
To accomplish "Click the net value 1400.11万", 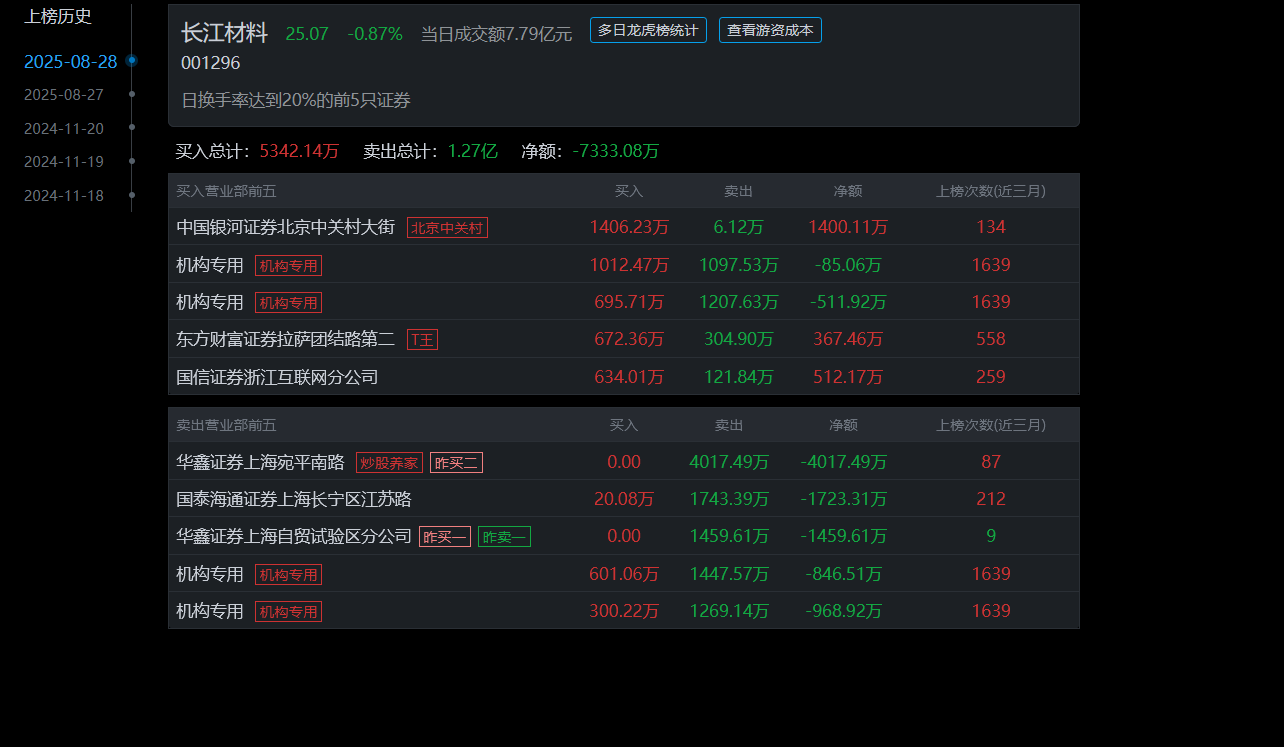I will pos(848,227).
